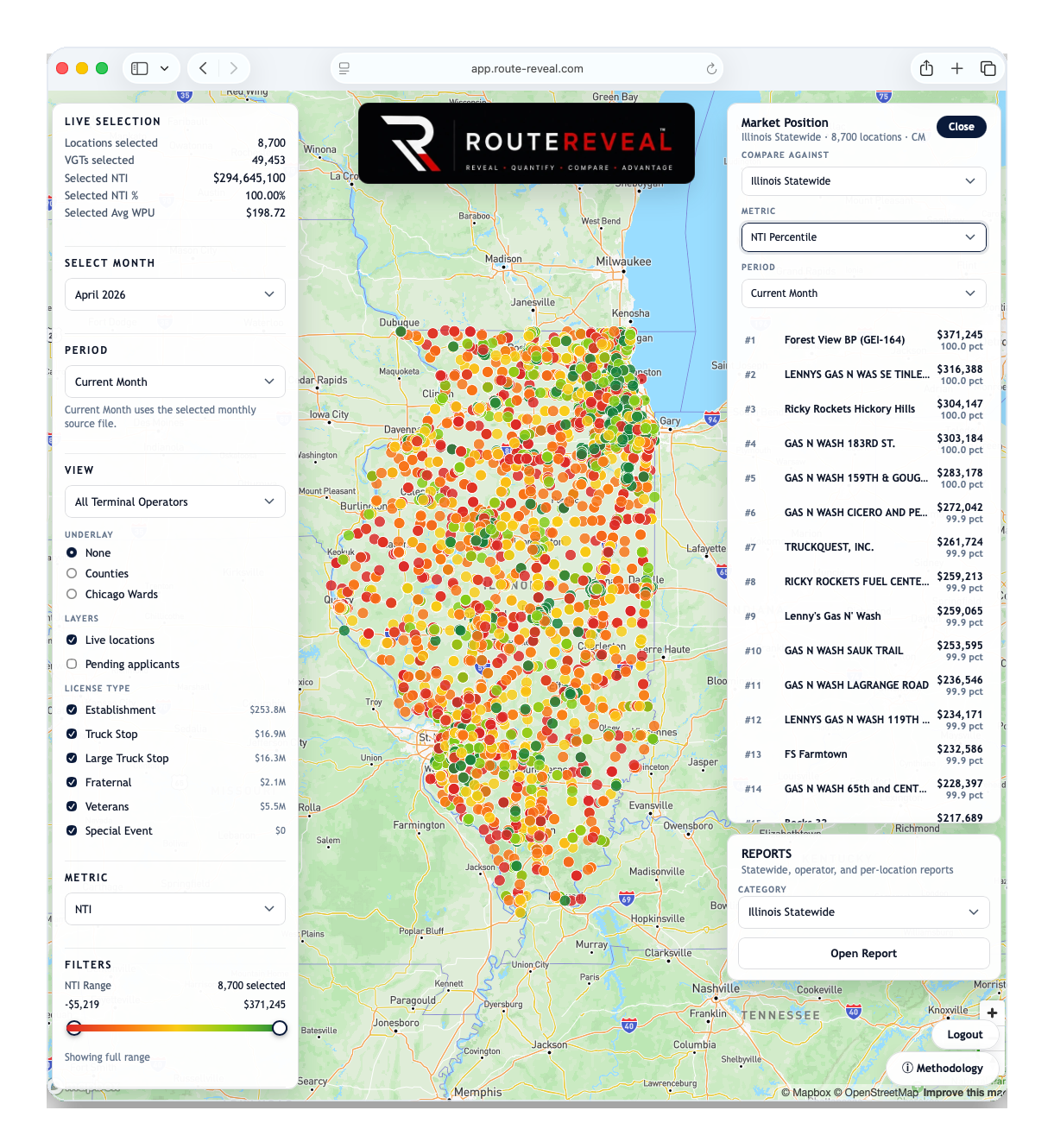Uncheck the Establishment license type

(x=72, y=710)
